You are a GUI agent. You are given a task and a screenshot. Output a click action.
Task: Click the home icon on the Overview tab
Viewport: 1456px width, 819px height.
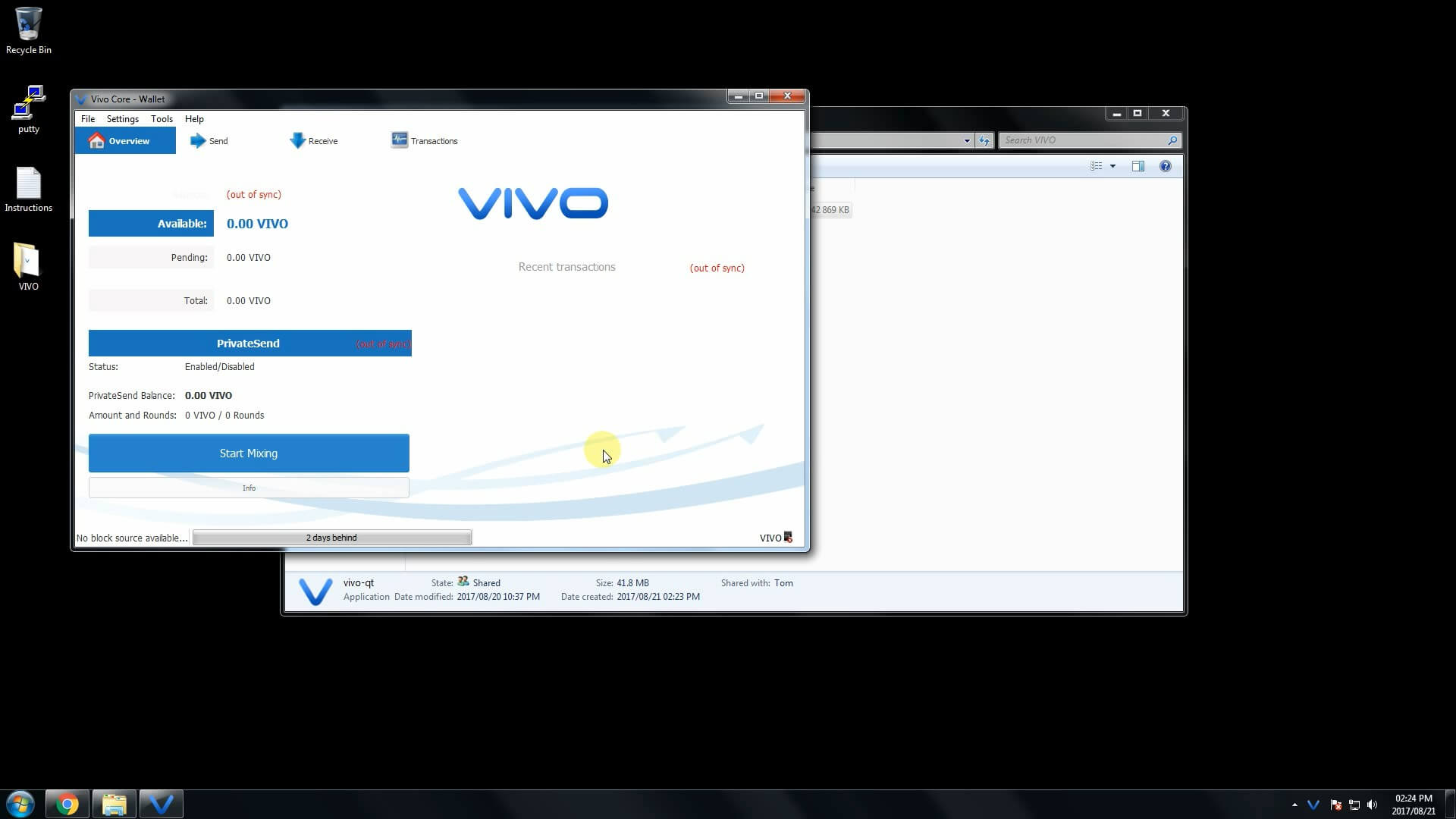[96, 140]
